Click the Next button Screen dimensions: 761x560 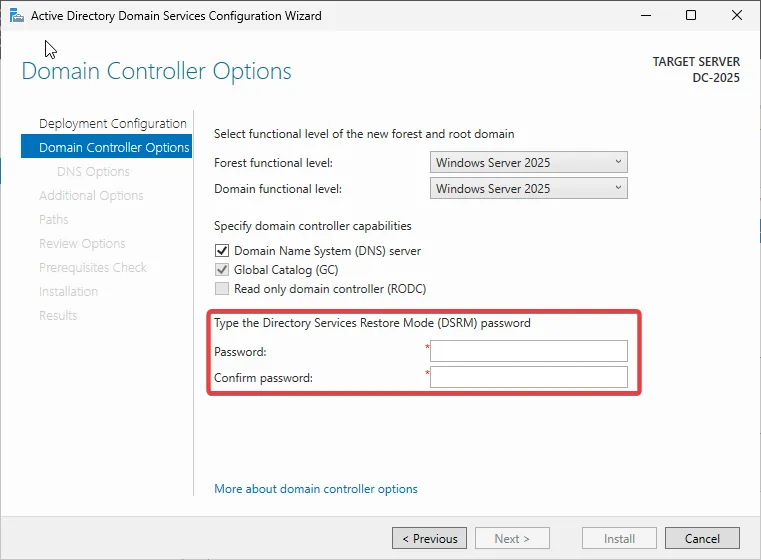coord(513,538)
